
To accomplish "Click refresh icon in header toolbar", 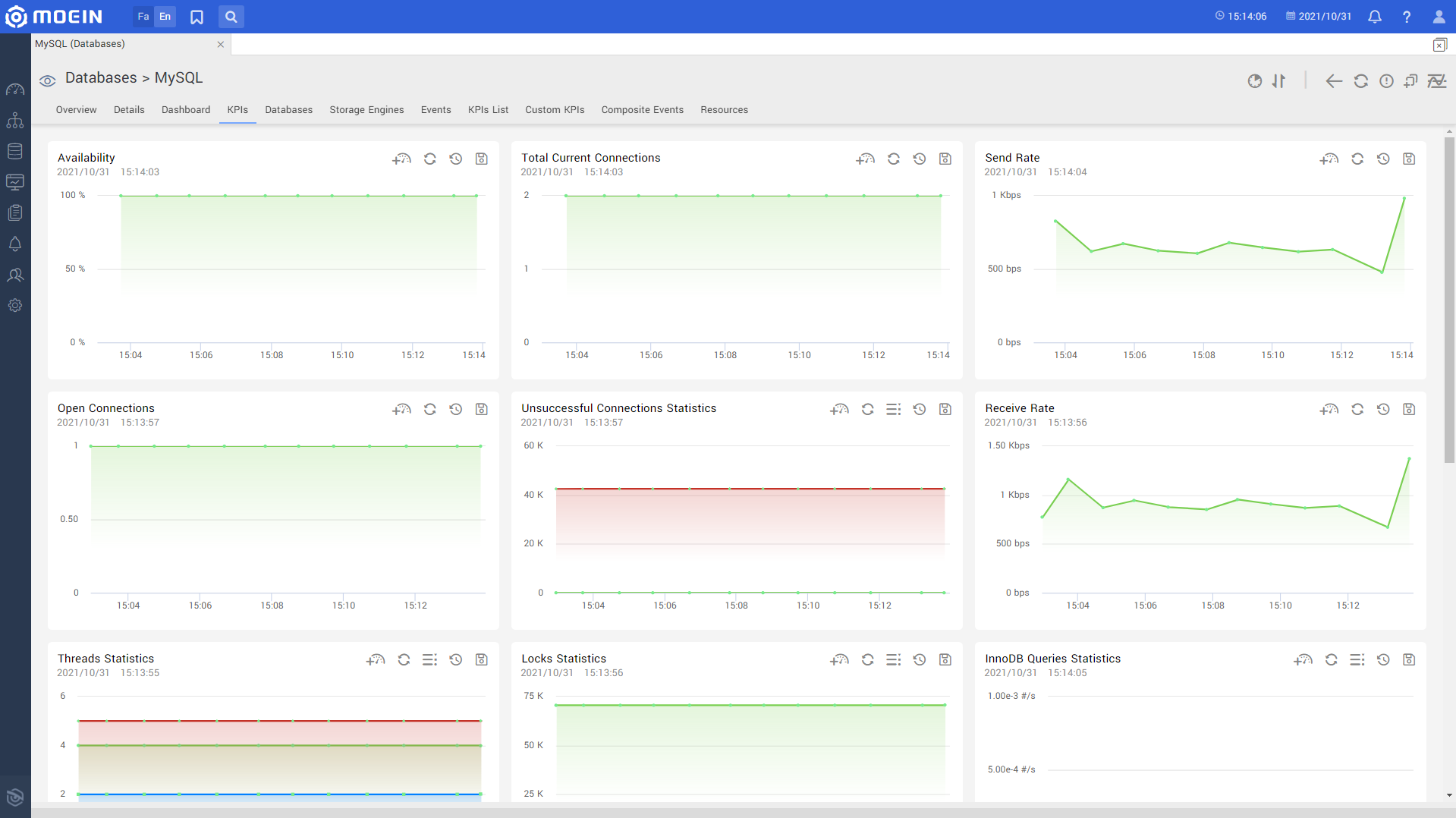I will tap(1360, 81).
